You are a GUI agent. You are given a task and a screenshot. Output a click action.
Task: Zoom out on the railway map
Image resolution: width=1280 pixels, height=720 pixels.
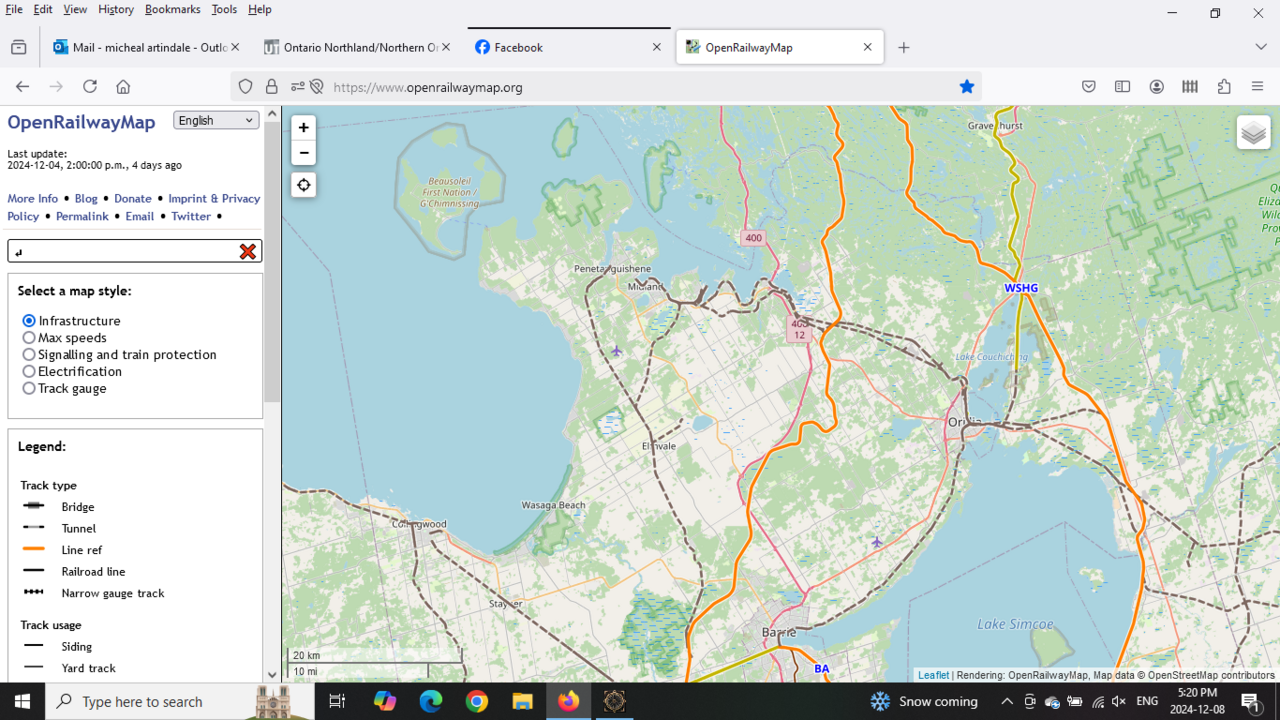(303, 153)
